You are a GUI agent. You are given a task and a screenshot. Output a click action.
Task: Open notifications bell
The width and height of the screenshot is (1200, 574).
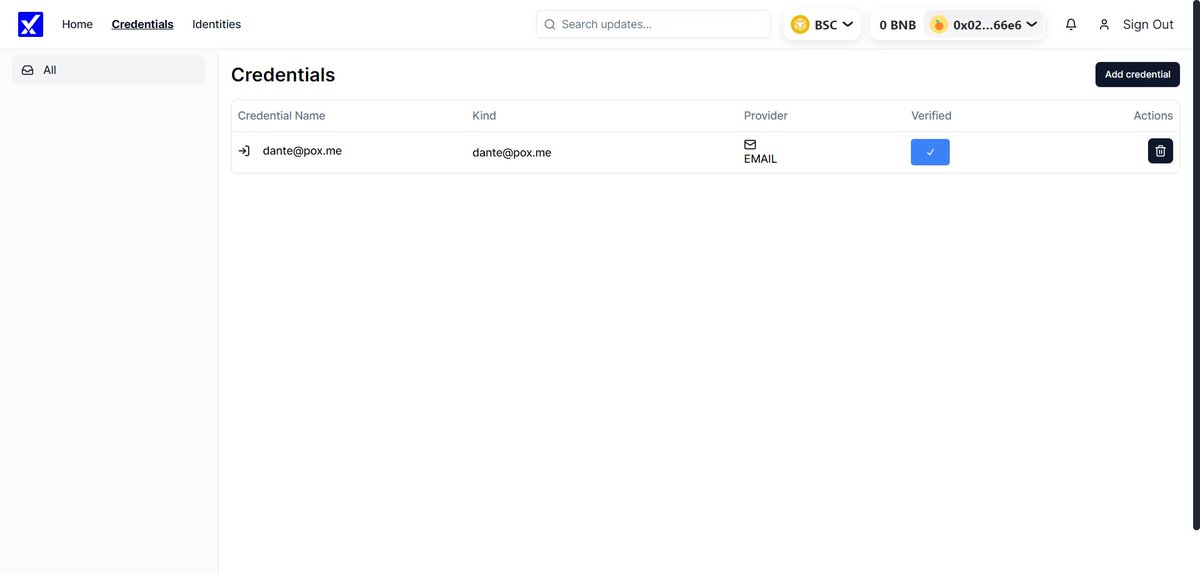[x=1071, y=24]
